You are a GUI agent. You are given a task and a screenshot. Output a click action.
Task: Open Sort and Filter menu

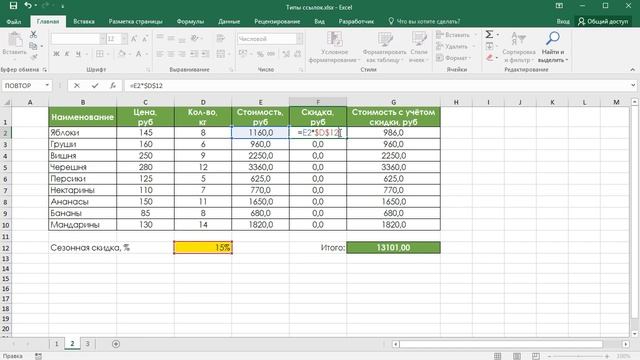point(519,47)
